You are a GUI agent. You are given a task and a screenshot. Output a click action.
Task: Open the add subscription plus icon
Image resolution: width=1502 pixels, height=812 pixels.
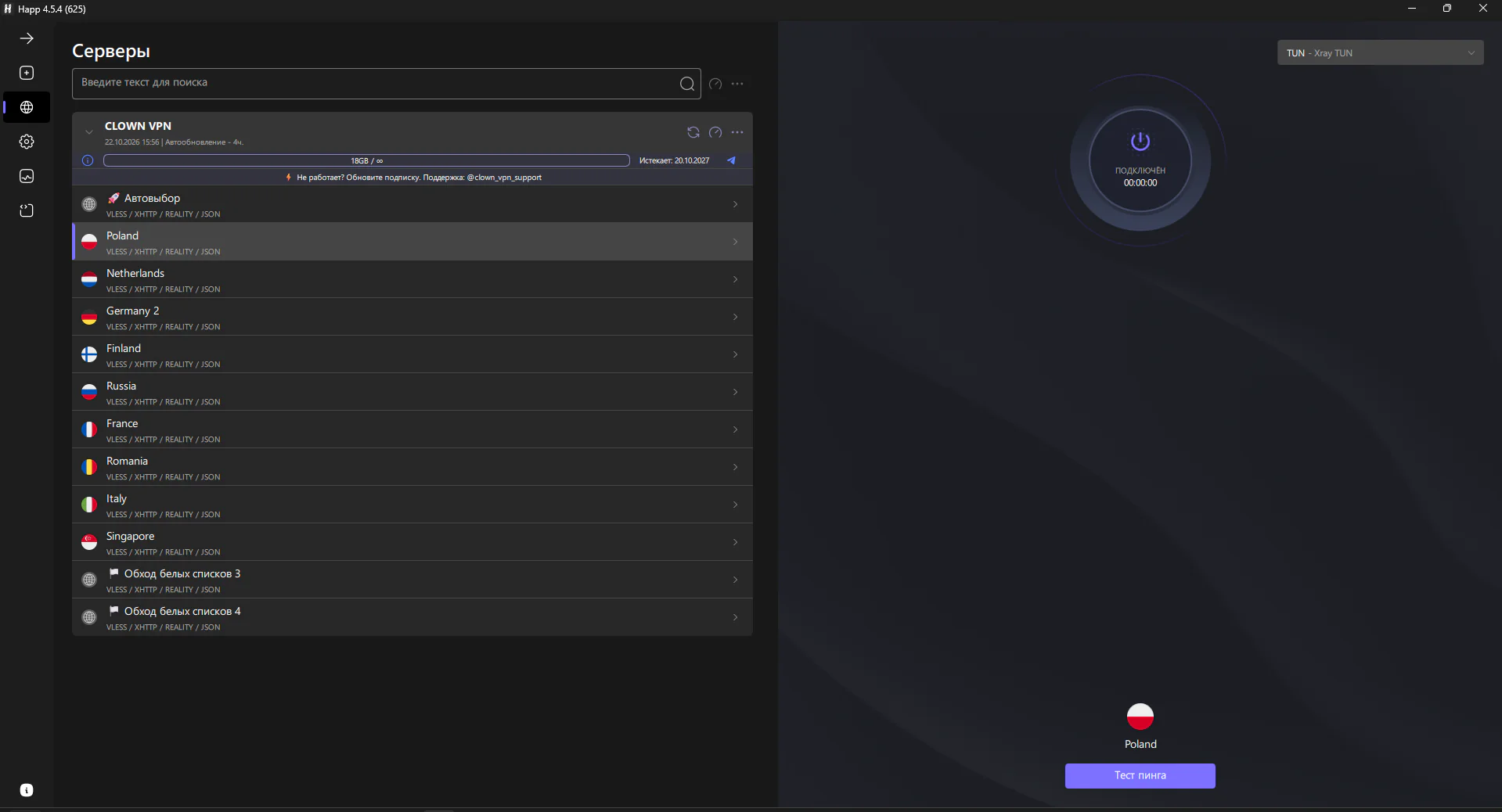coord(27,73)
